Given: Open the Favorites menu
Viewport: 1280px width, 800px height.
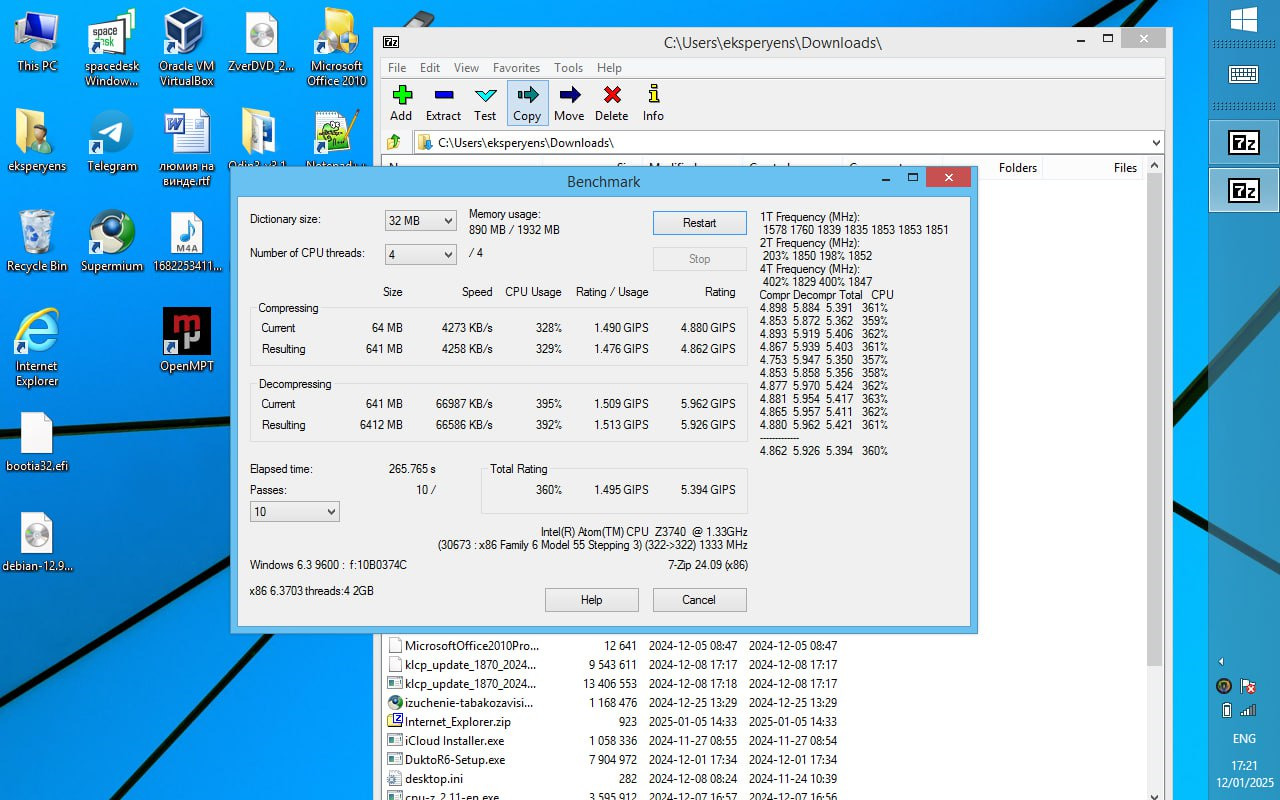Looking at the screenshot, I should [x=516, y=68].
